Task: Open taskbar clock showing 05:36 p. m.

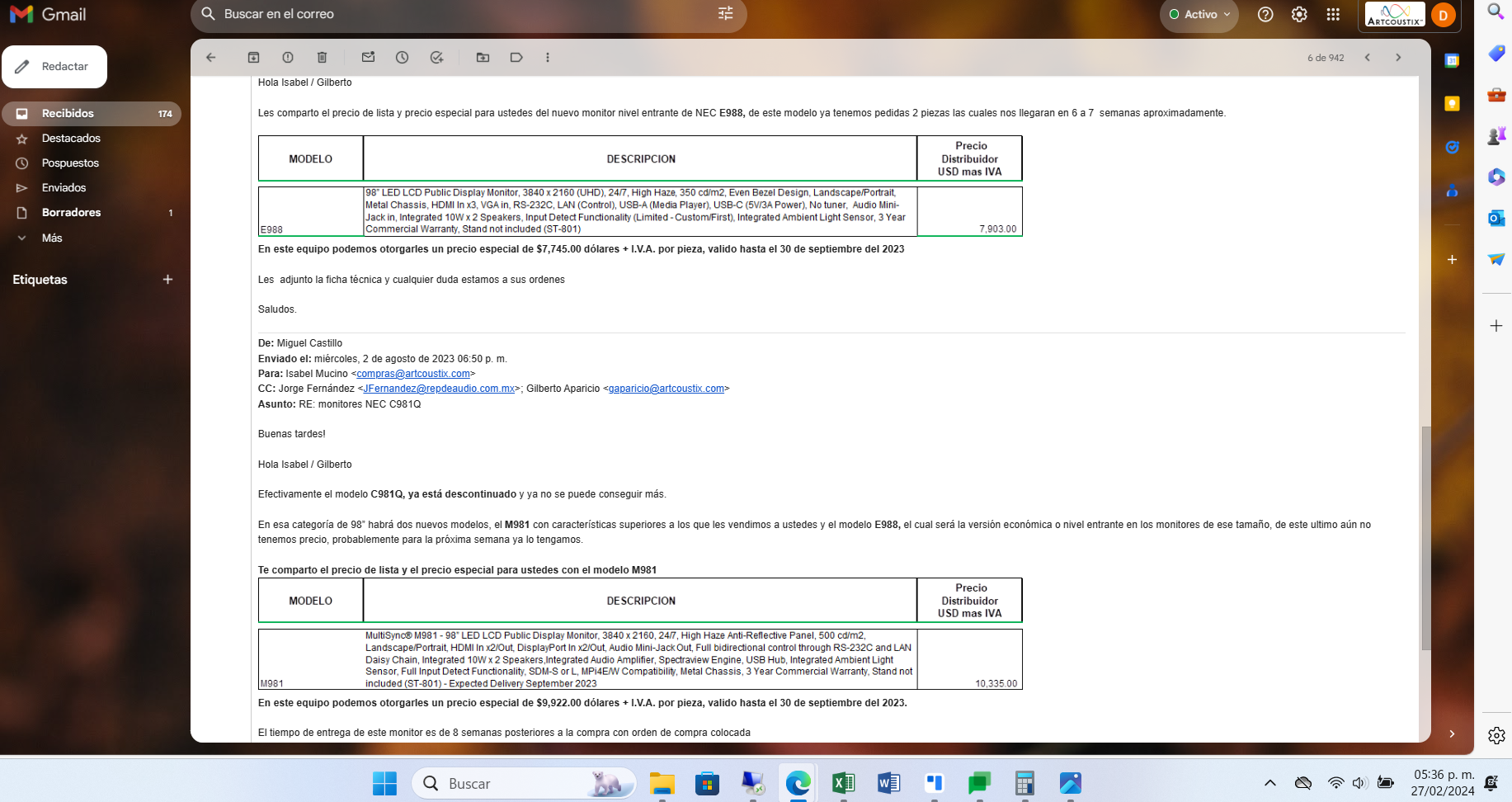Action: click(x=1443, y=783)
